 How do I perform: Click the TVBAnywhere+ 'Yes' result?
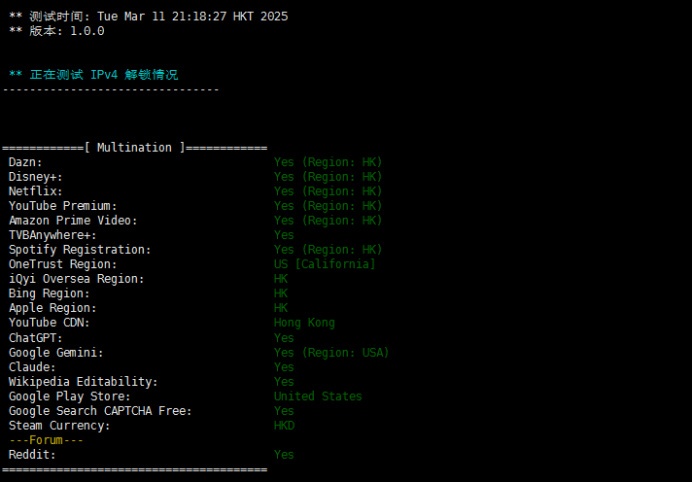point(284,235)
